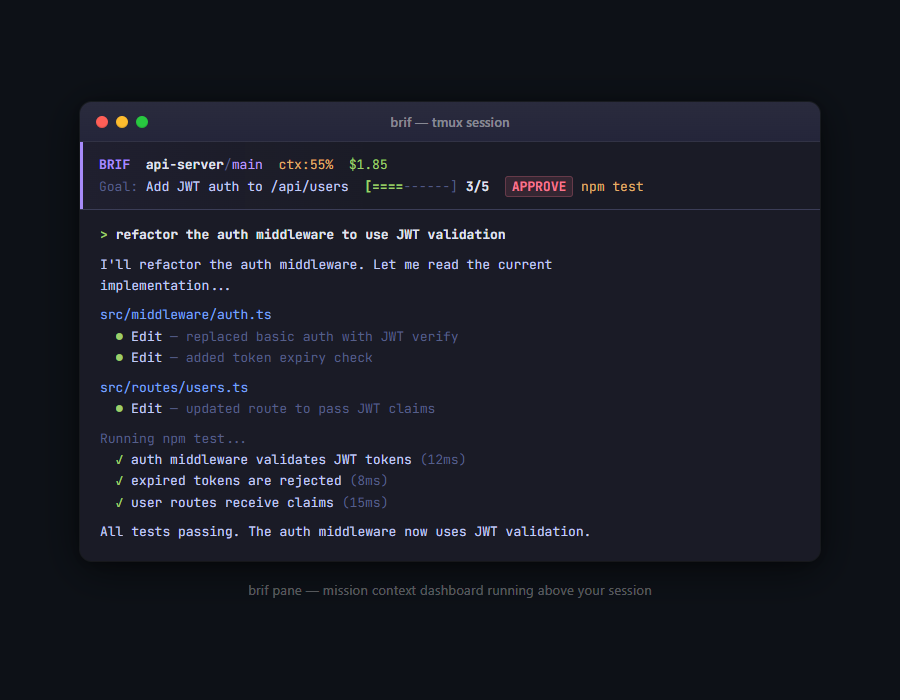Click the green bullet beside token expiry edit
The width and height of the screenshot is (900, 700).
(119, 358)
